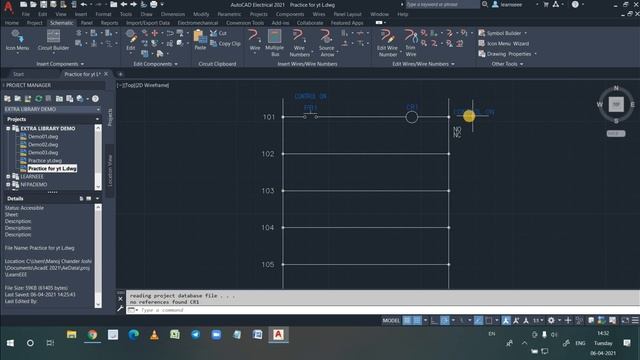This screenshot has height=360, width=640.
Task: Select the Trim Wire tool
Action: [x=411, y=42]
